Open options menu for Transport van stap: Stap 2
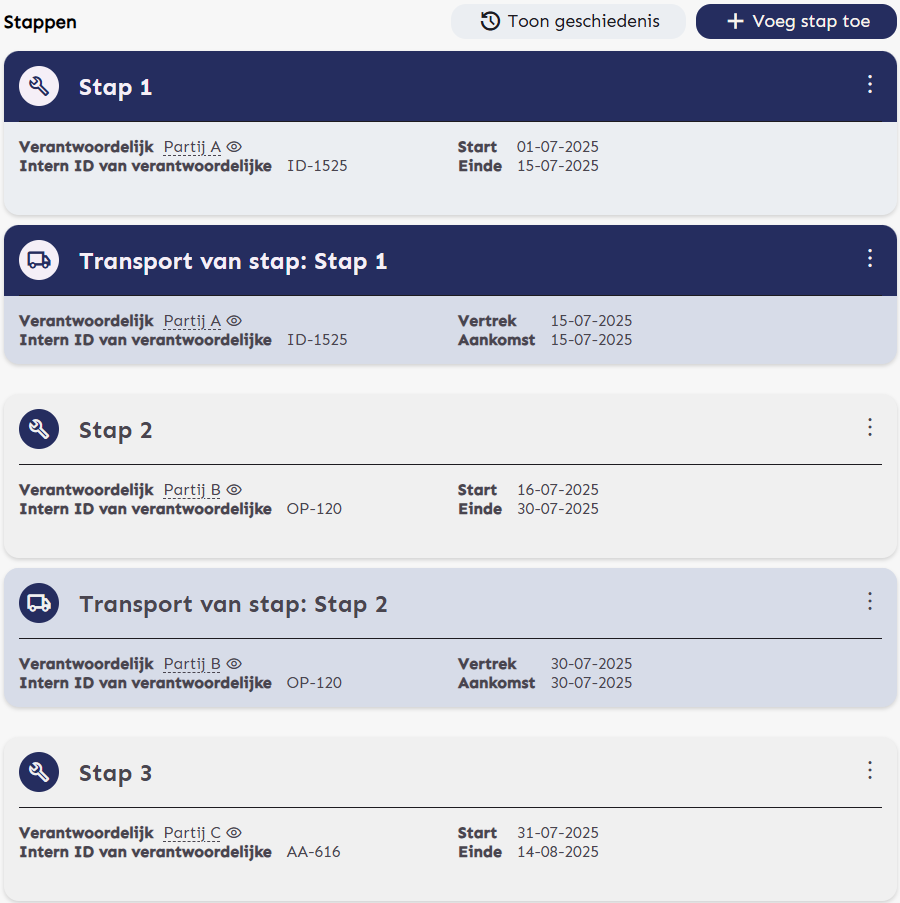 click(870, 601)
